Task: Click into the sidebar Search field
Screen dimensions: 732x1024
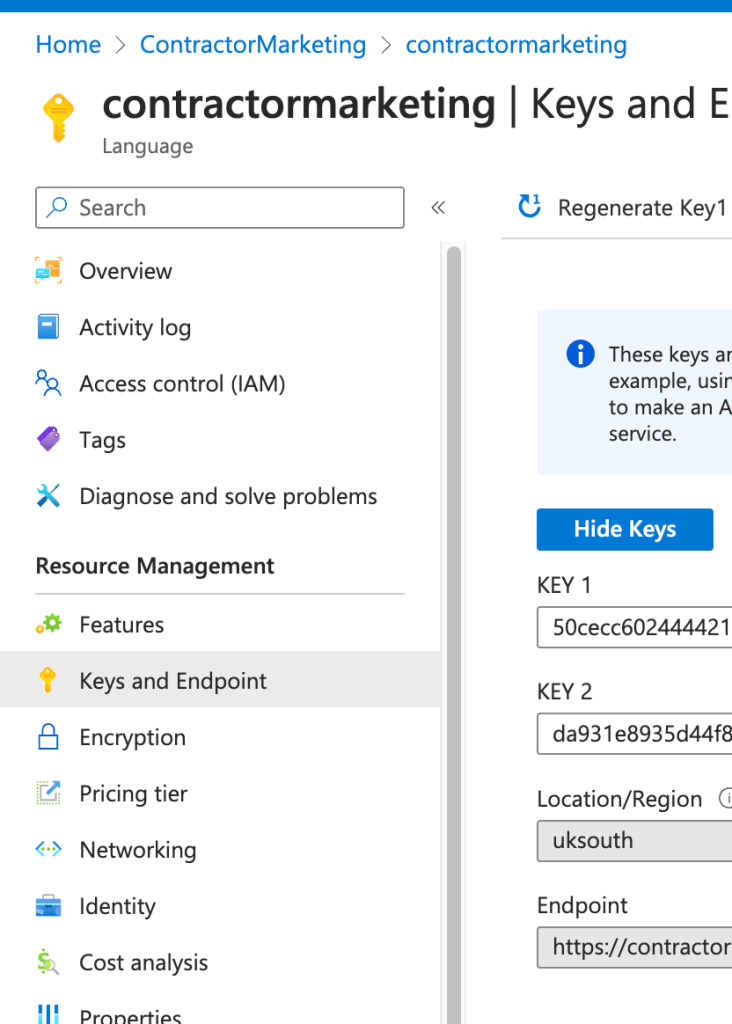Action: click(x=220, y=208)
